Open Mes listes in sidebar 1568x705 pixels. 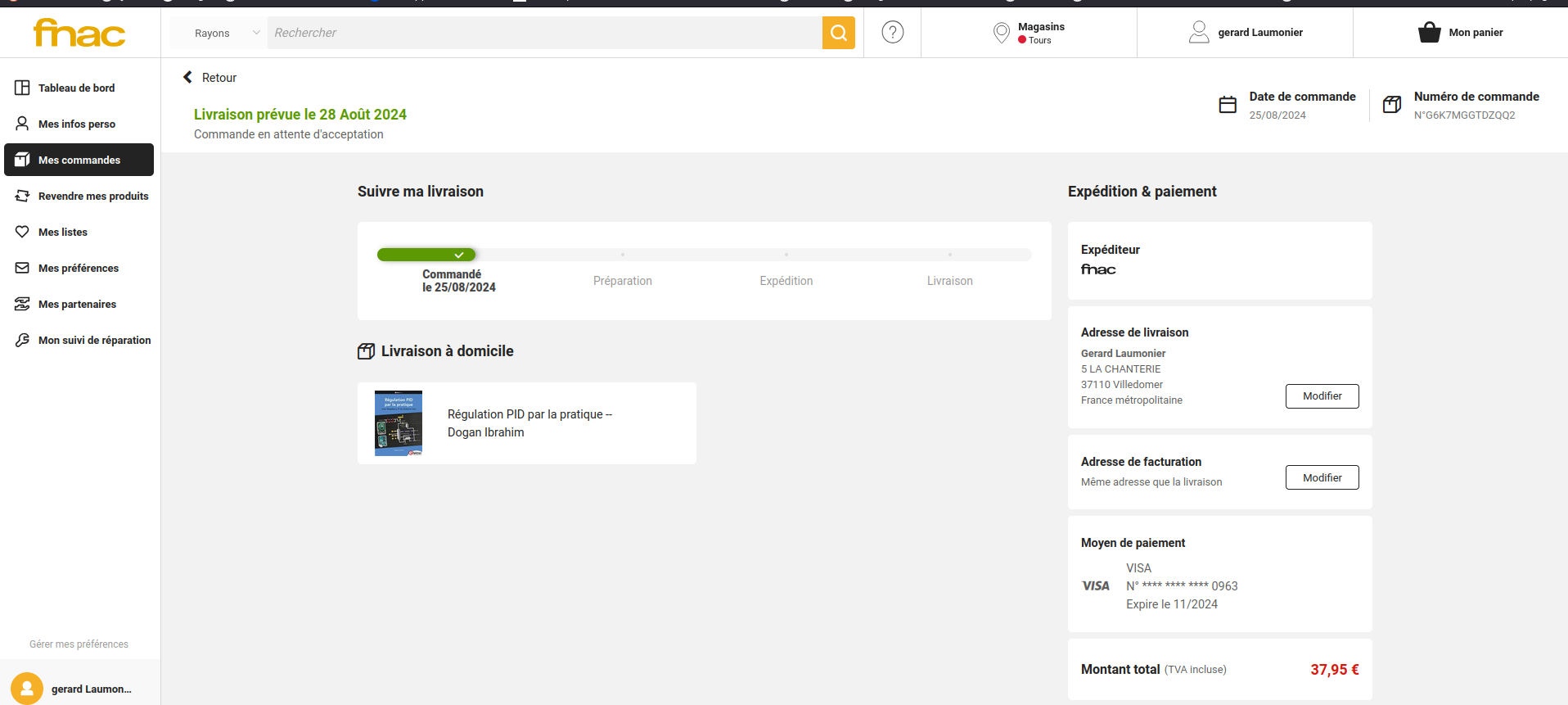62,232
